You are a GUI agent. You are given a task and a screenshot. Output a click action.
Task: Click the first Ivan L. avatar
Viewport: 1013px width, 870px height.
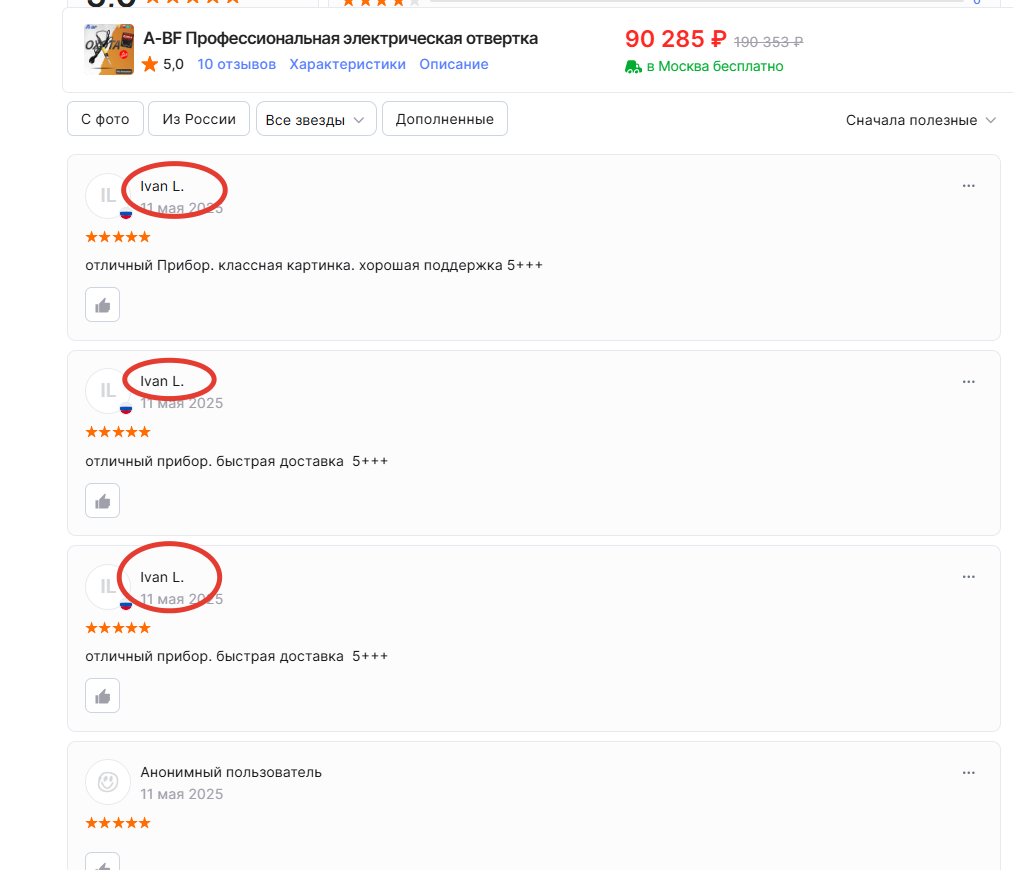click(108, 196)
